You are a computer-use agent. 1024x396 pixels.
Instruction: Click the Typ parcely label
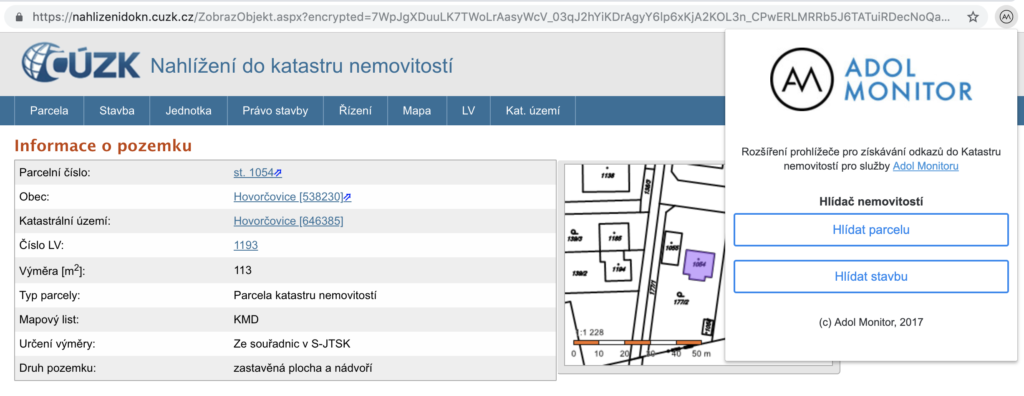click(x=50, y=295)
